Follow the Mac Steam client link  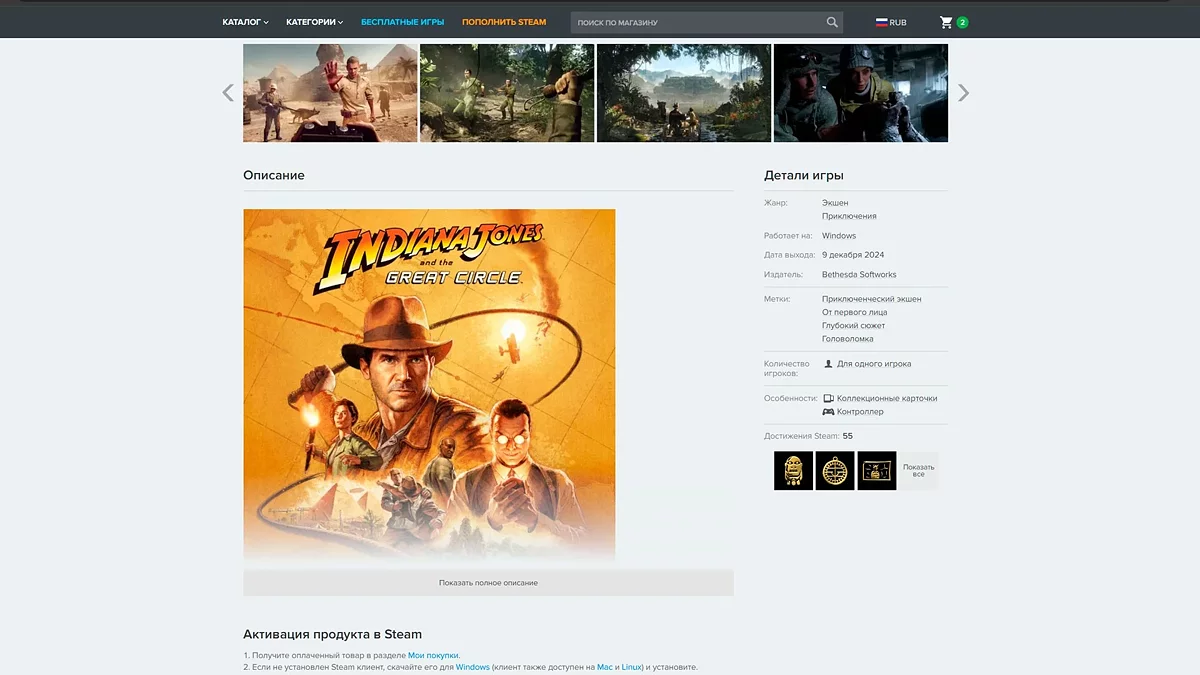[605, 667]
